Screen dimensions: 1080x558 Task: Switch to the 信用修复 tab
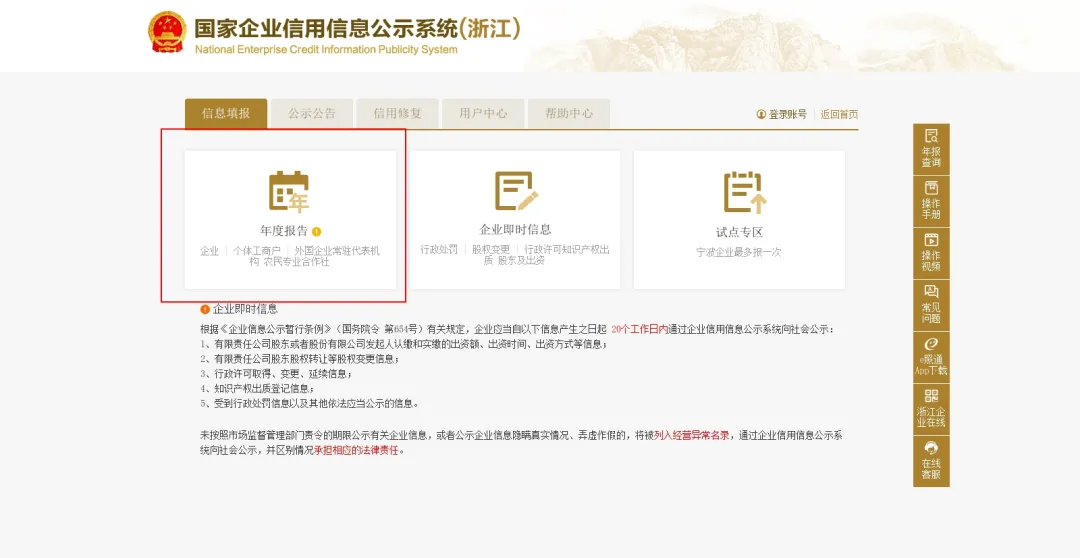click(397, 113)
